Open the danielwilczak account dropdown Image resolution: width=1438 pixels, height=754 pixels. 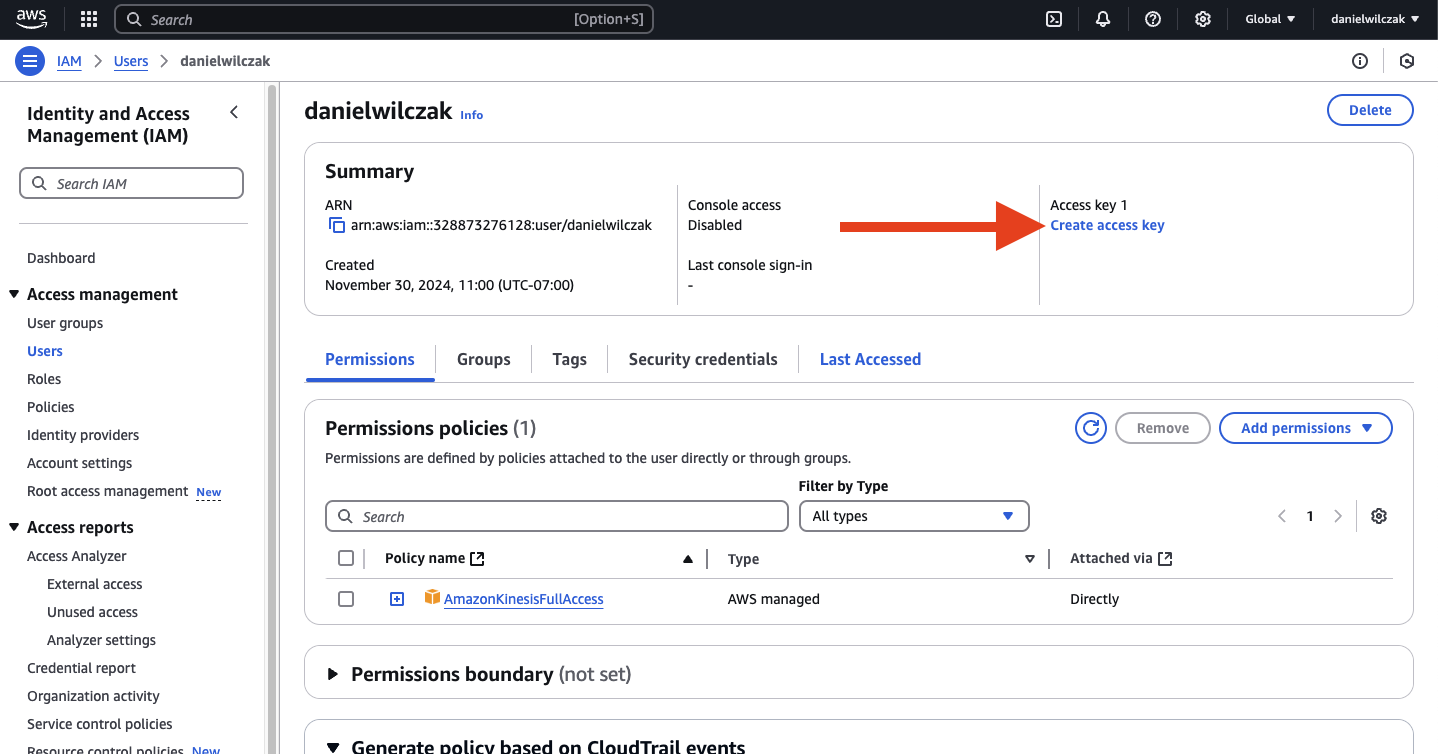click(x=1375, y=19)
